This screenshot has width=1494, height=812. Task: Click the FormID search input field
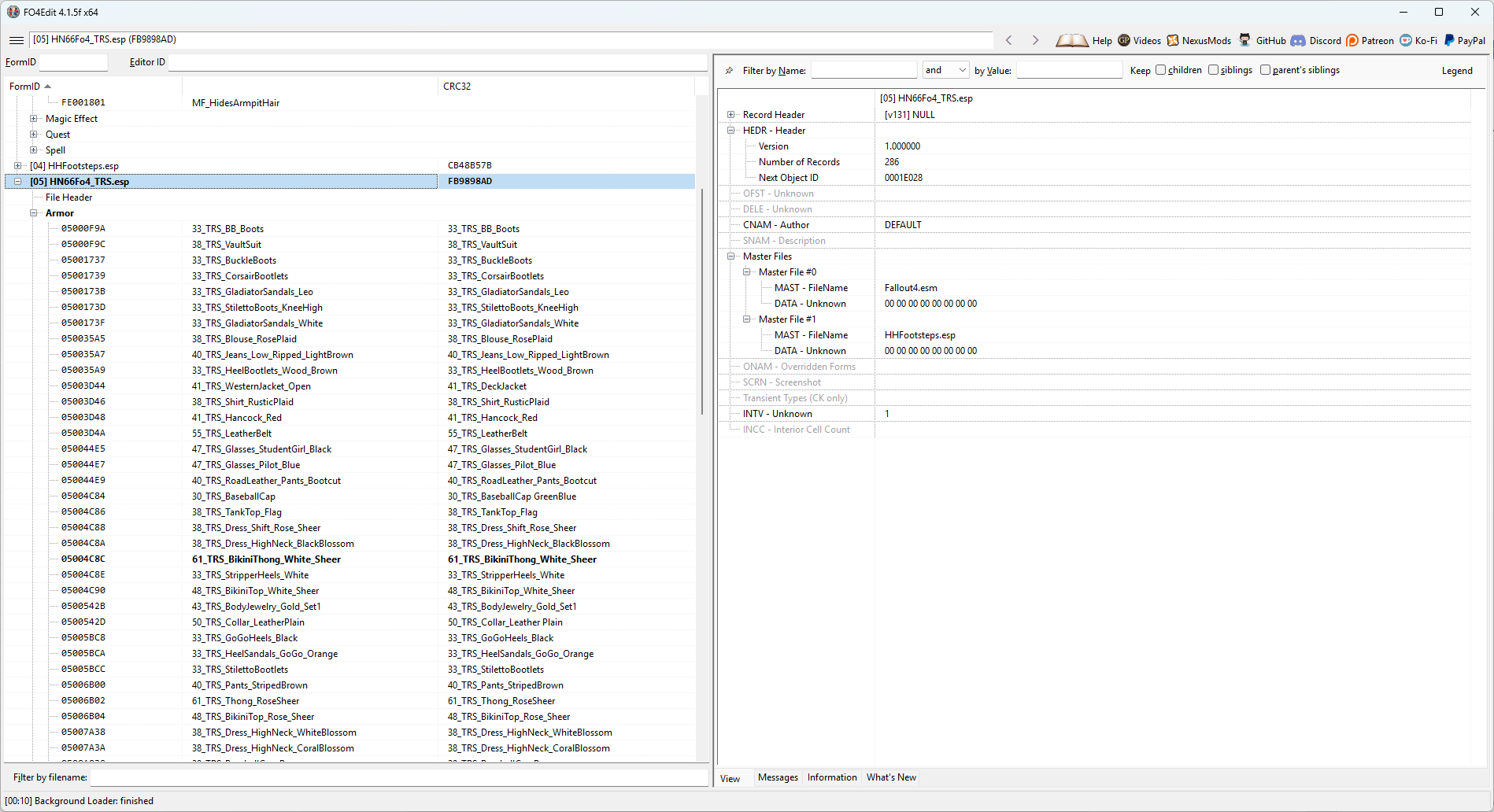coord(73,62)
